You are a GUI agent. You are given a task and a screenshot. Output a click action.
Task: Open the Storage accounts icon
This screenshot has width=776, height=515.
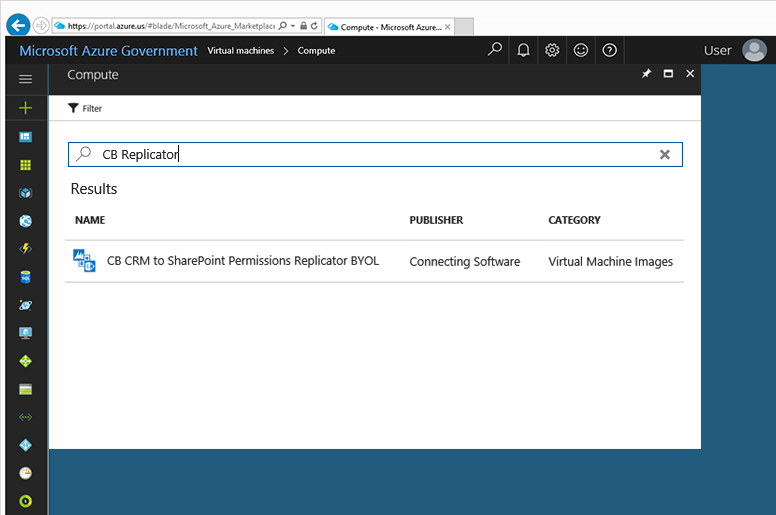[25, 389]
